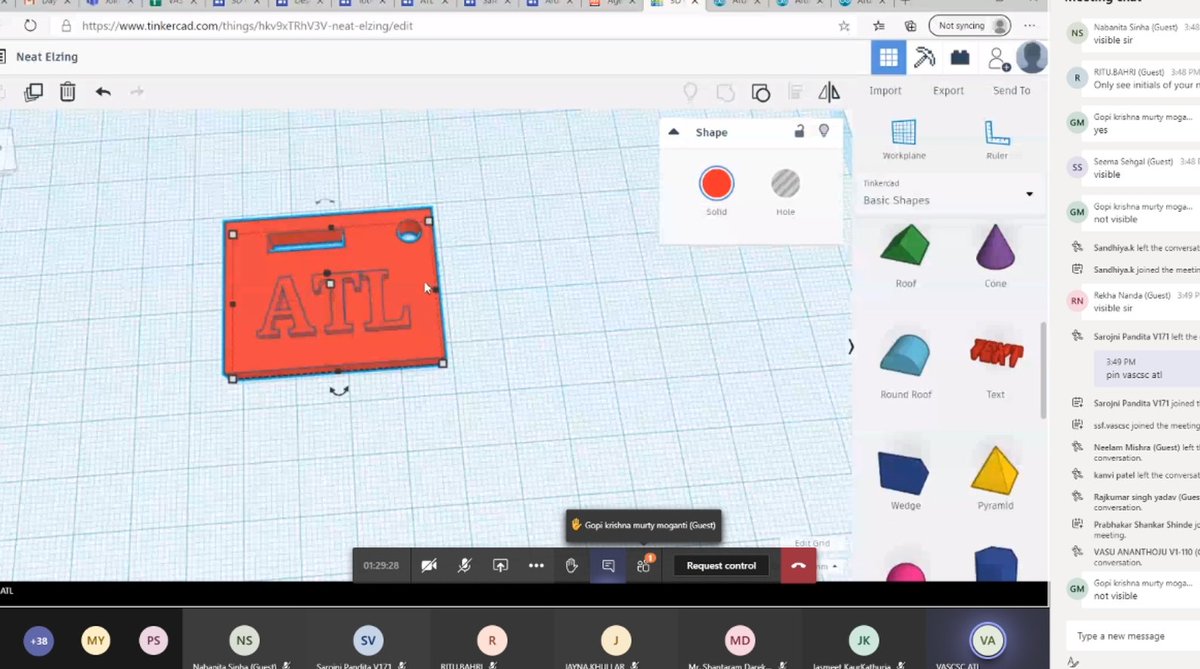Open browser Settings and more menu
Screen dimensions: 1200x669
click(x=1029, y=26)
